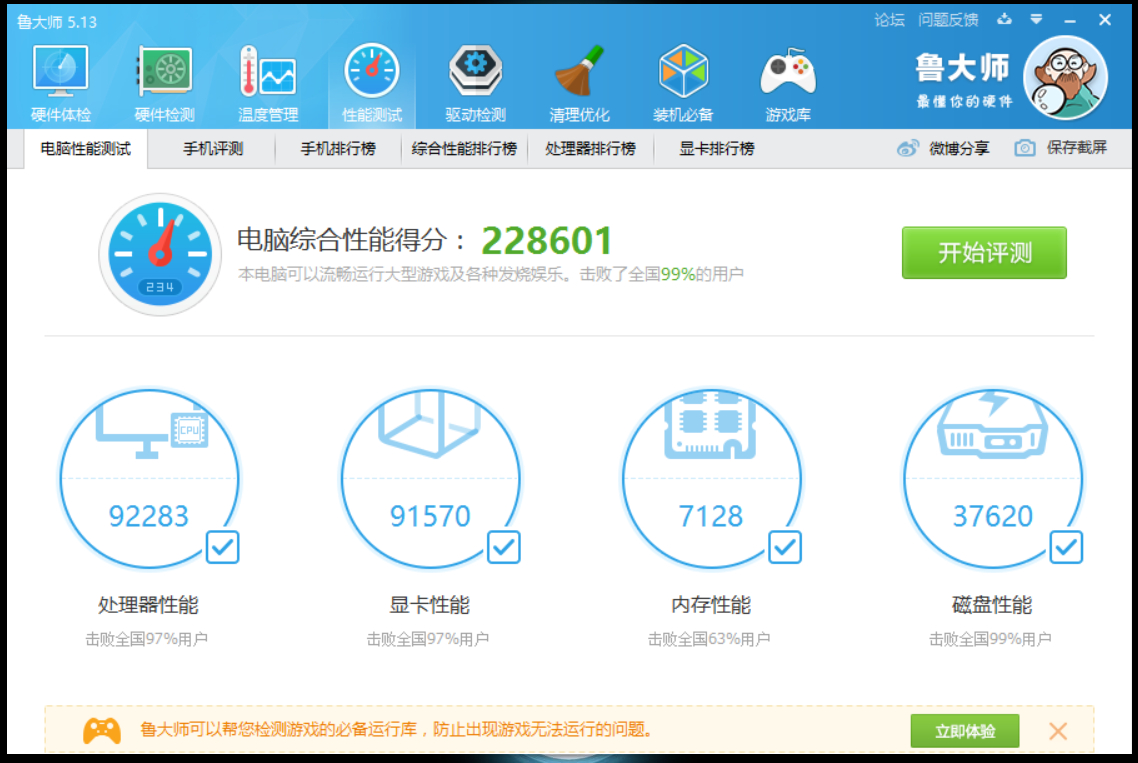
Task: Click 微博分享 share link
Action: click(x=959, y=148)
